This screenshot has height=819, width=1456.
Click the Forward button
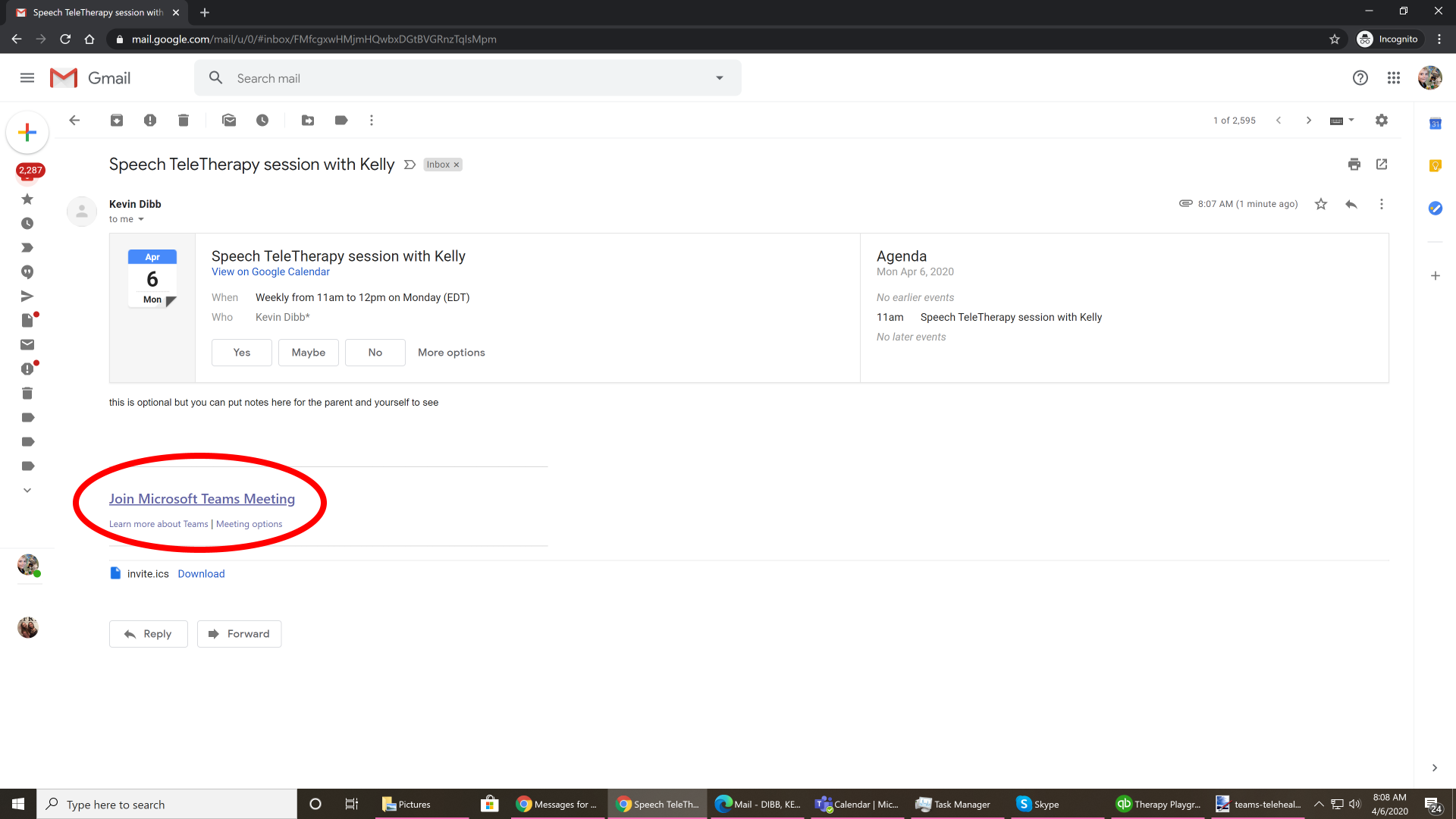click(x=240, y=634)
